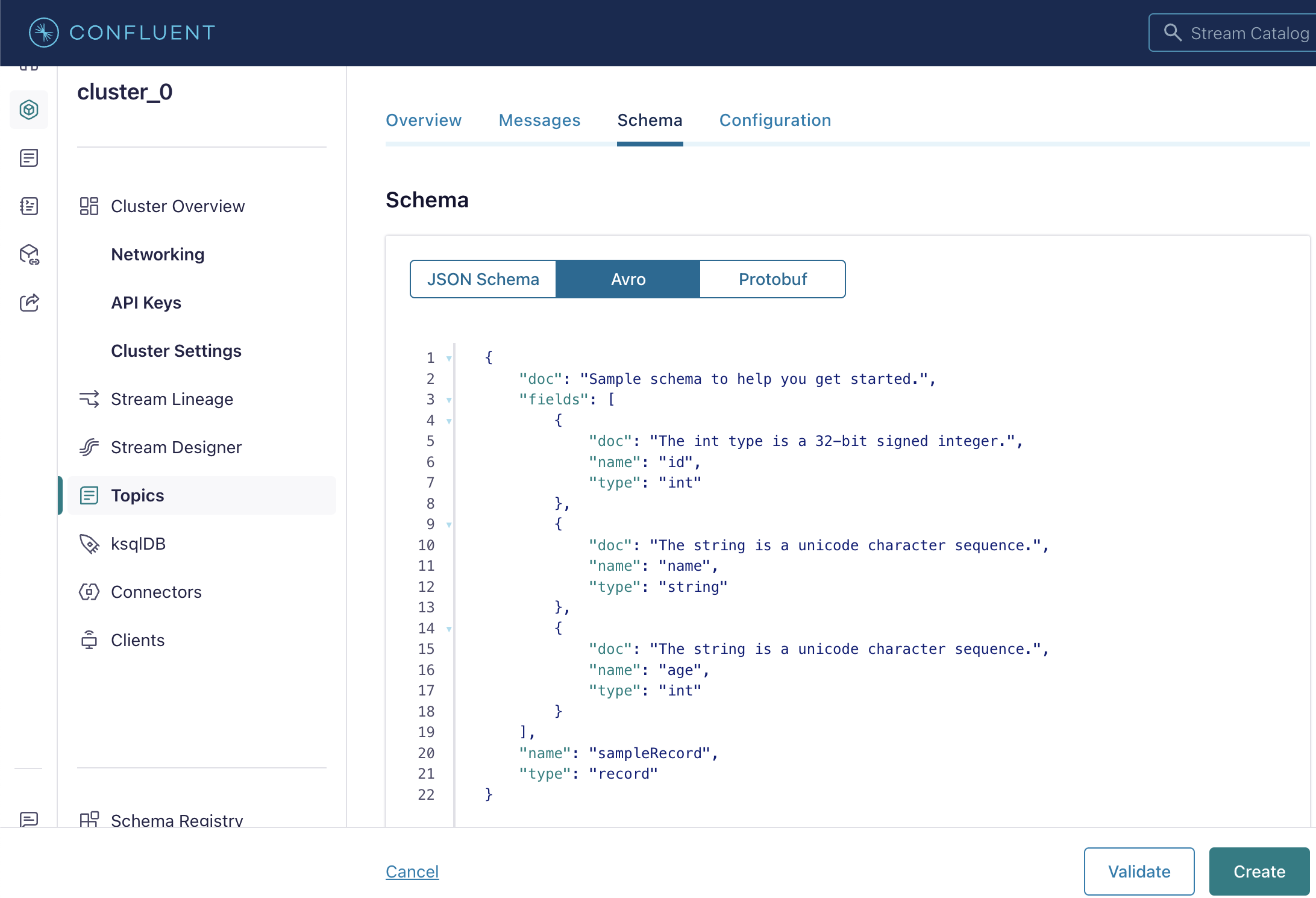Select JSON Schema format
Screen dimensions: 1316x898
(483, 279)
